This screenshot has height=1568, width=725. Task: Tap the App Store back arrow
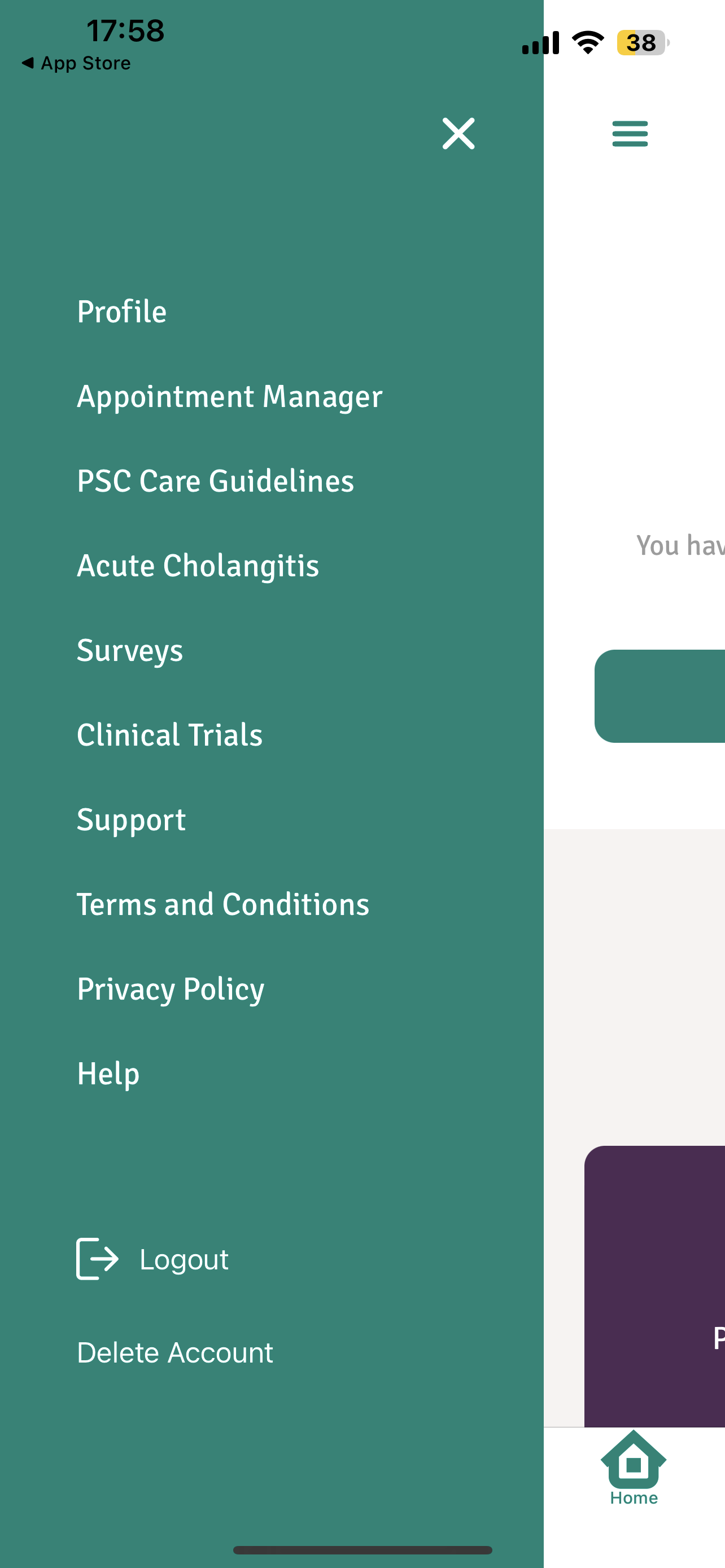tap(28, 63)
